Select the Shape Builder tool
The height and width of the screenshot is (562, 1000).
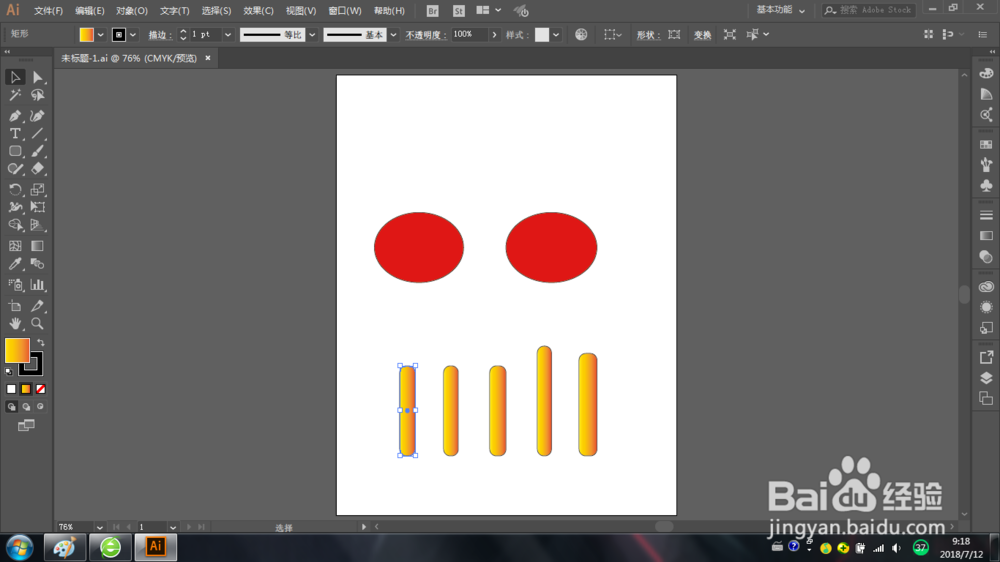click(x=15, y=225)
